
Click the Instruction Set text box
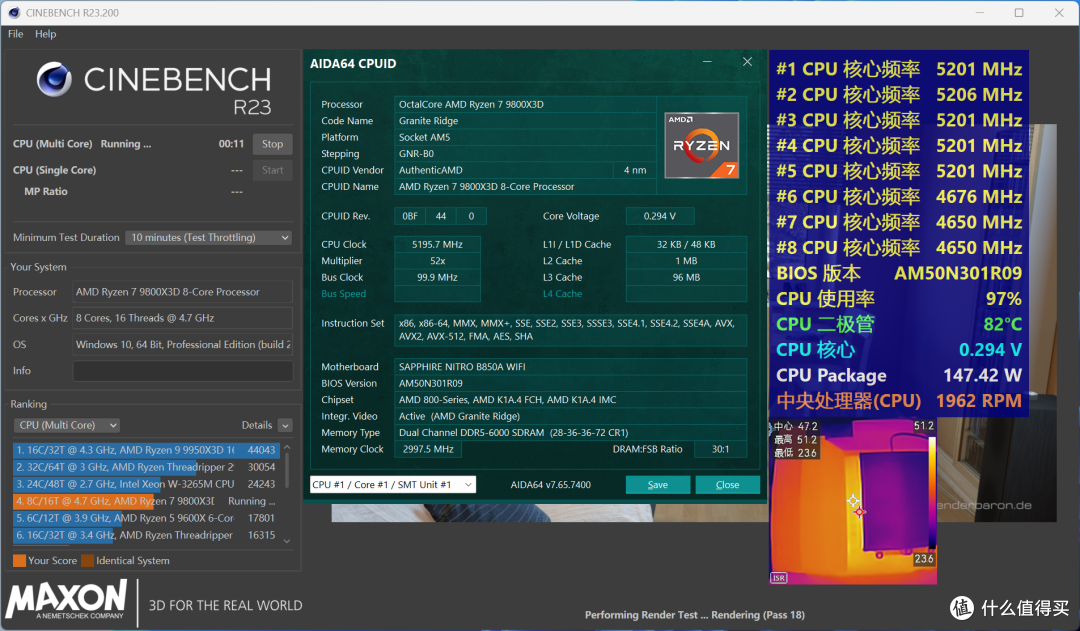(570, 330)
